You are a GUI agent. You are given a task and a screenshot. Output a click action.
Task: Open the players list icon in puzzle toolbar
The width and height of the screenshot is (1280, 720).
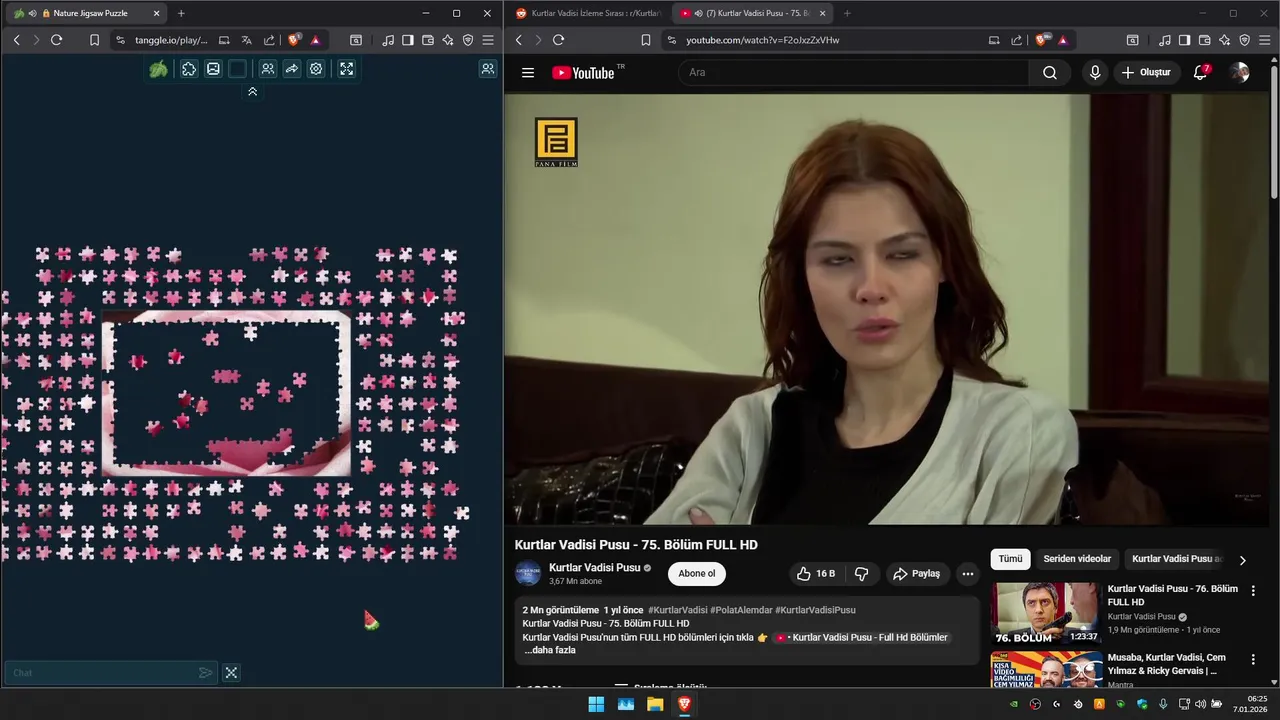tap(268, 69)
